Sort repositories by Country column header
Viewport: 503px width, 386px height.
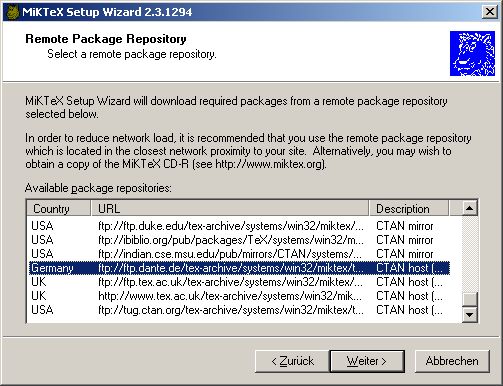(59, 209)
